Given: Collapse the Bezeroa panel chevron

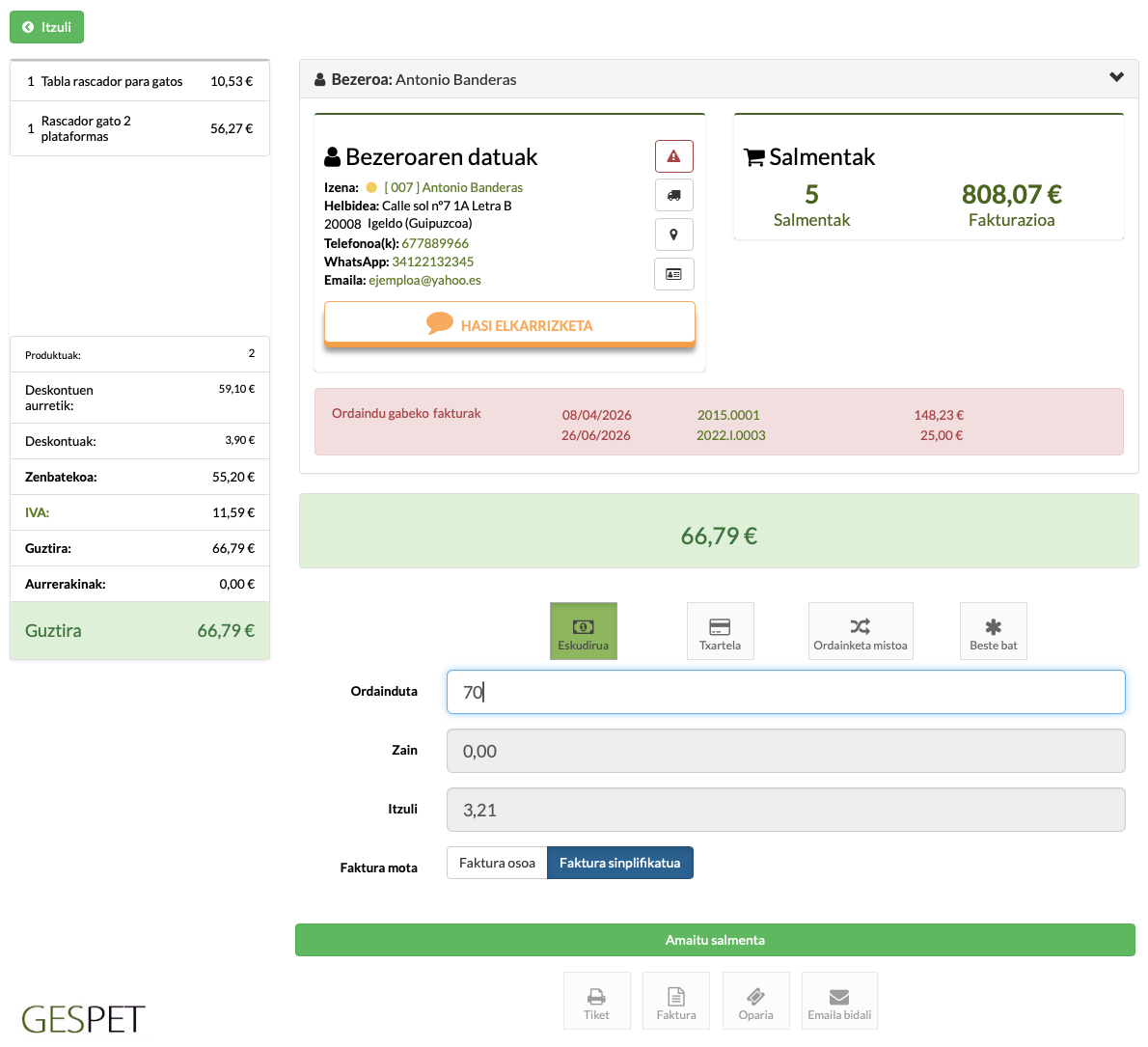Looking at the screenshot, I should click(1116, 77).
